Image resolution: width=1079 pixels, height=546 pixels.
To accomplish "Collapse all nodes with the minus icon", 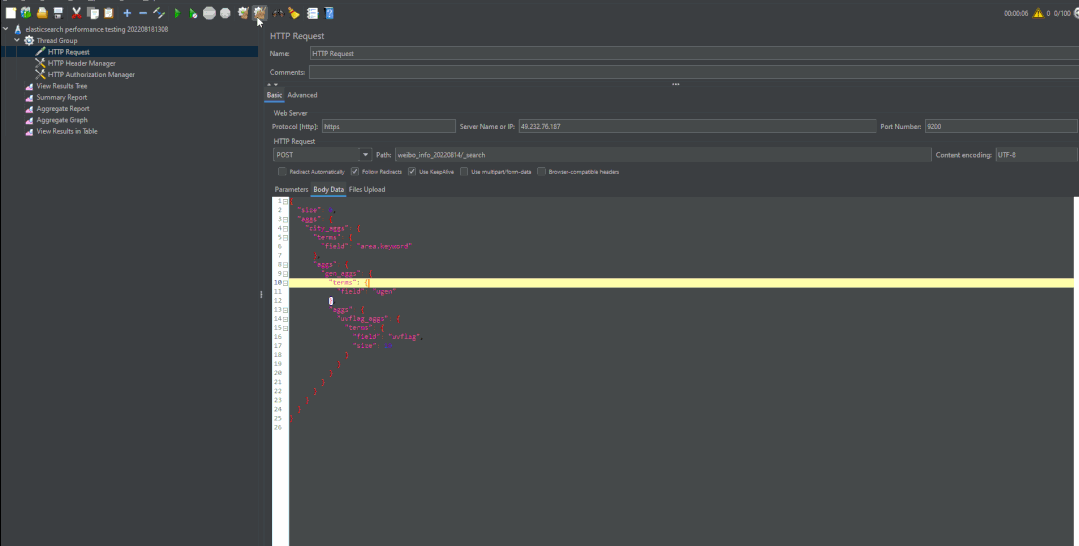I will [x=143, y=13].
